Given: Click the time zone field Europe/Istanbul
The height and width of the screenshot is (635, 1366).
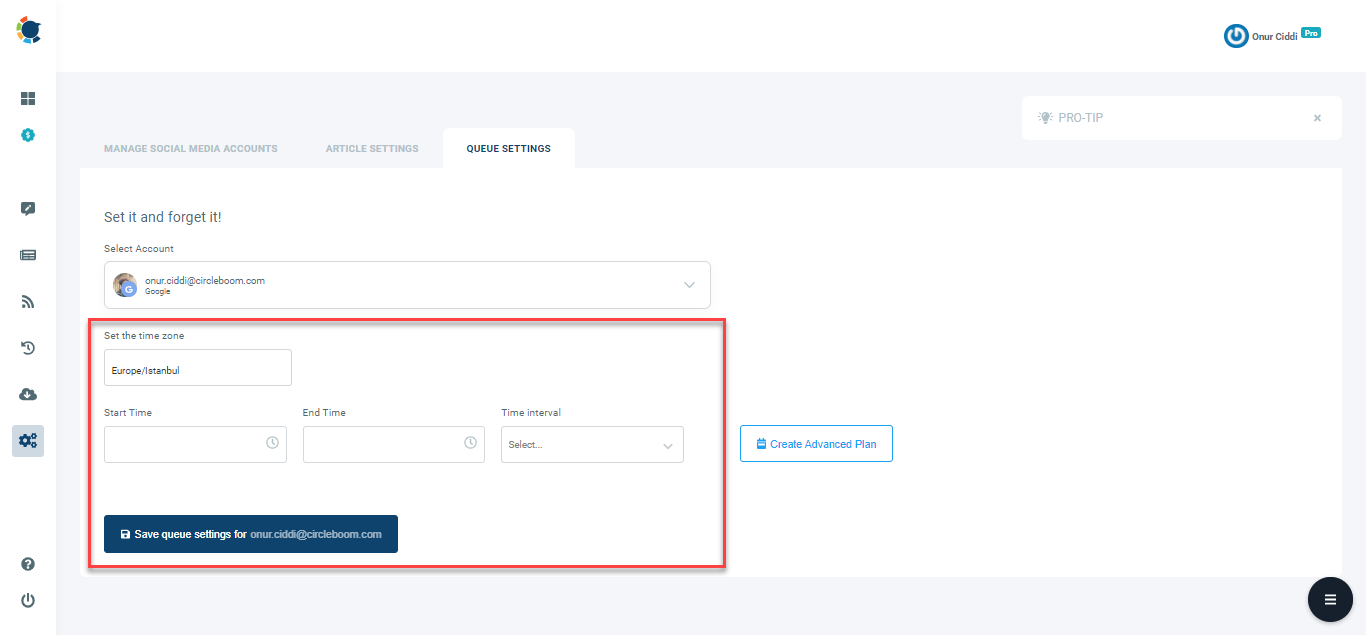Looking at the screenshot, I should click(198, 368).
